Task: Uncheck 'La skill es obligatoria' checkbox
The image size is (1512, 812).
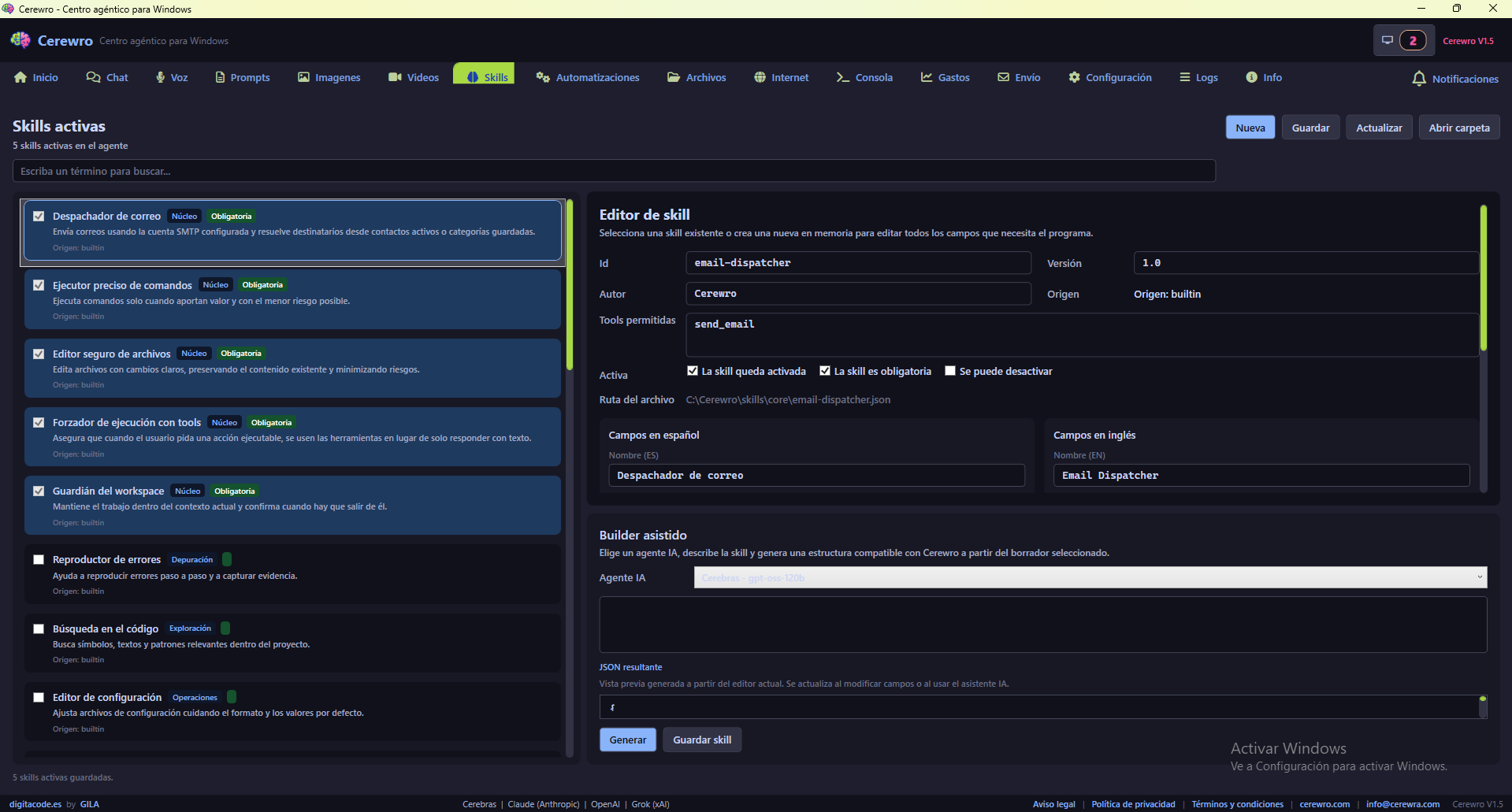Action: [825, 371]
